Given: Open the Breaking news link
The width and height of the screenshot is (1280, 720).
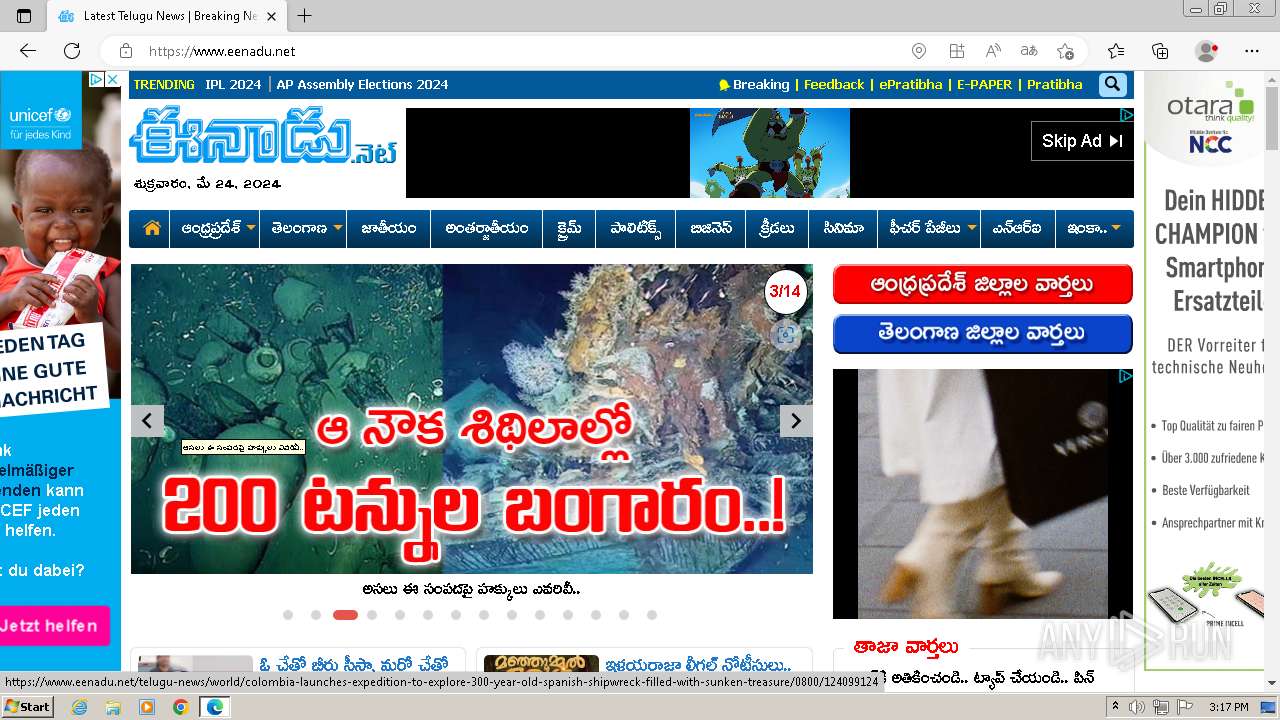Looking at the screenshot, I should click(x=754, y=85).
